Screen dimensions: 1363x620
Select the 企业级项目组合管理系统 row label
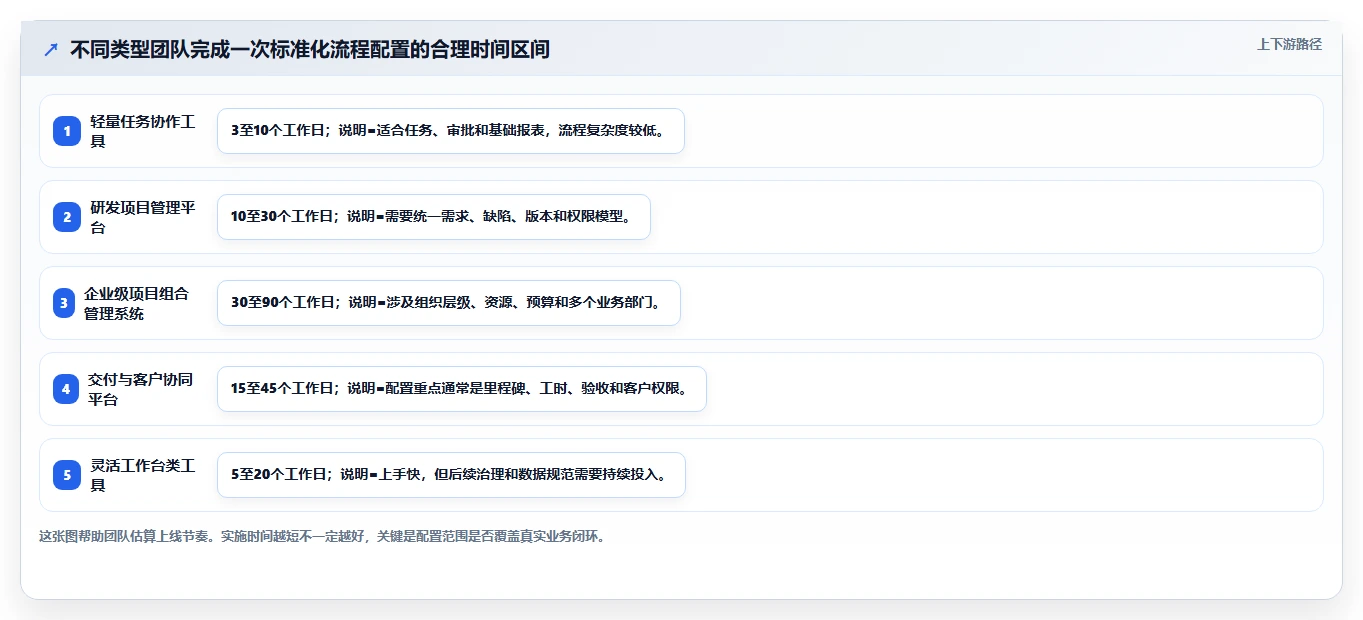[136, 303]
